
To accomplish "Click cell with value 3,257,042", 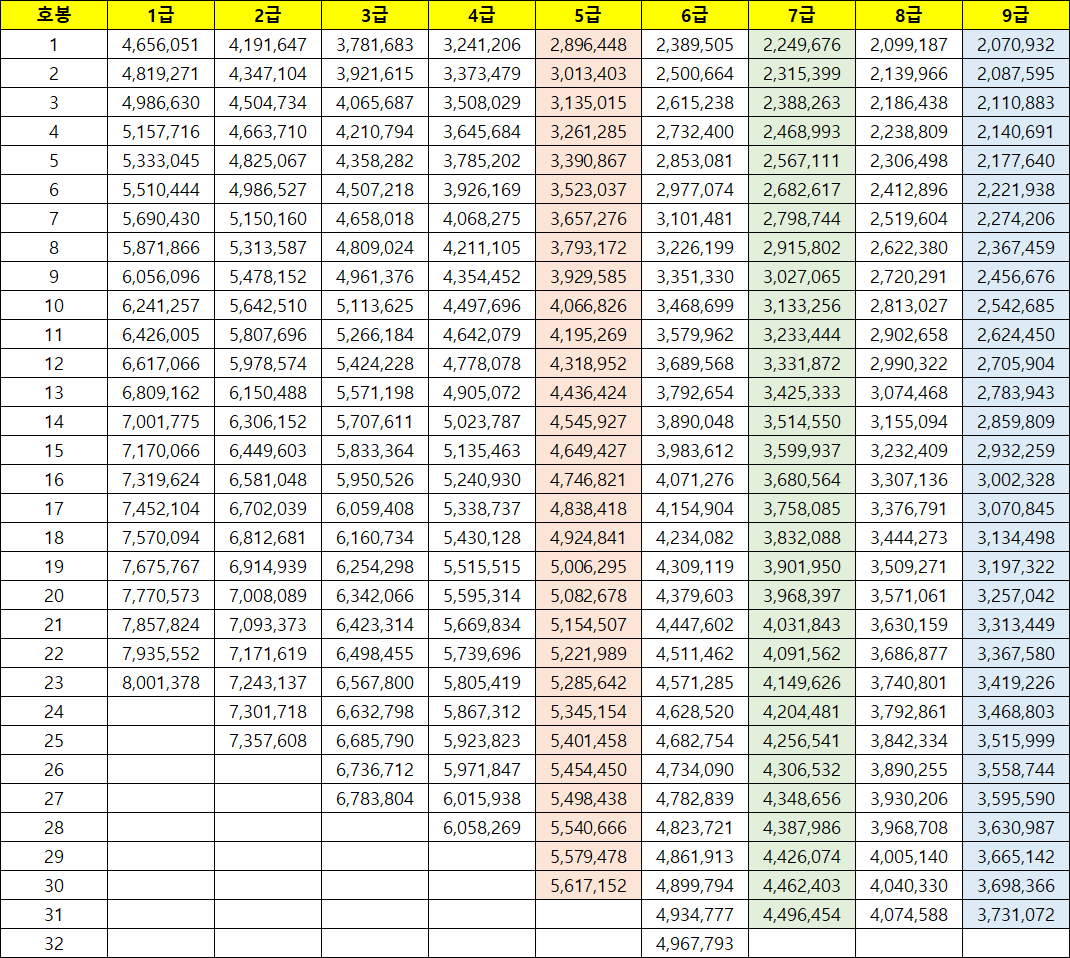I will click(1016, 596).
